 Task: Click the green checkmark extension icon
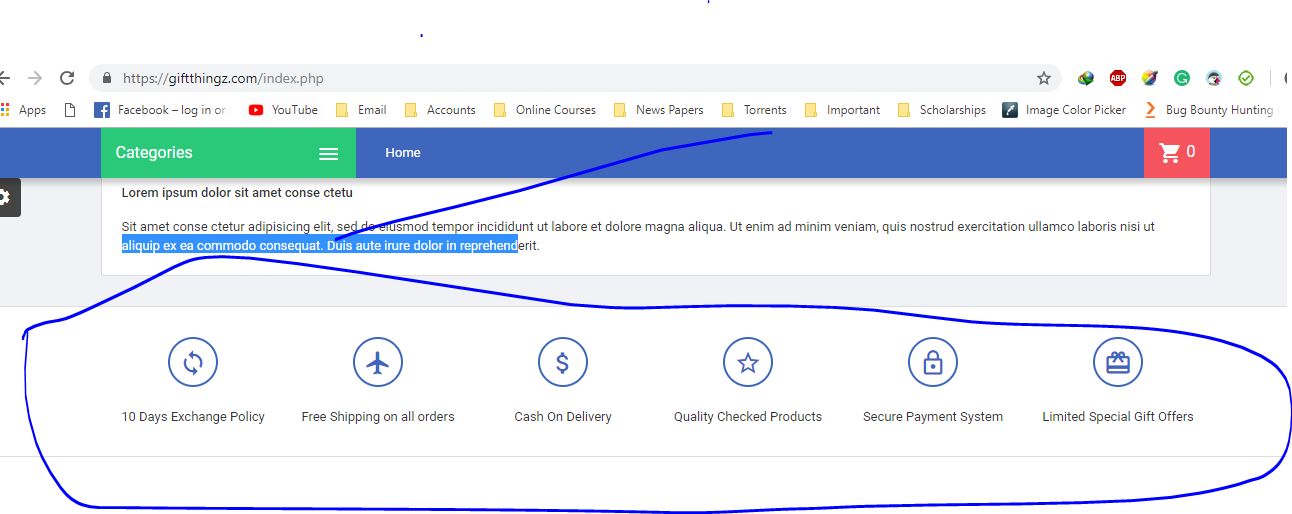pos(1246,78)
